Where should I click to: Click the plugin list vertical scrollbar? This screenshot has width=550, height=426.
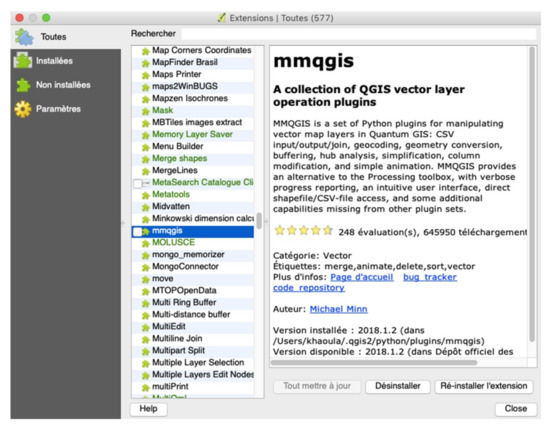[259, 222]
